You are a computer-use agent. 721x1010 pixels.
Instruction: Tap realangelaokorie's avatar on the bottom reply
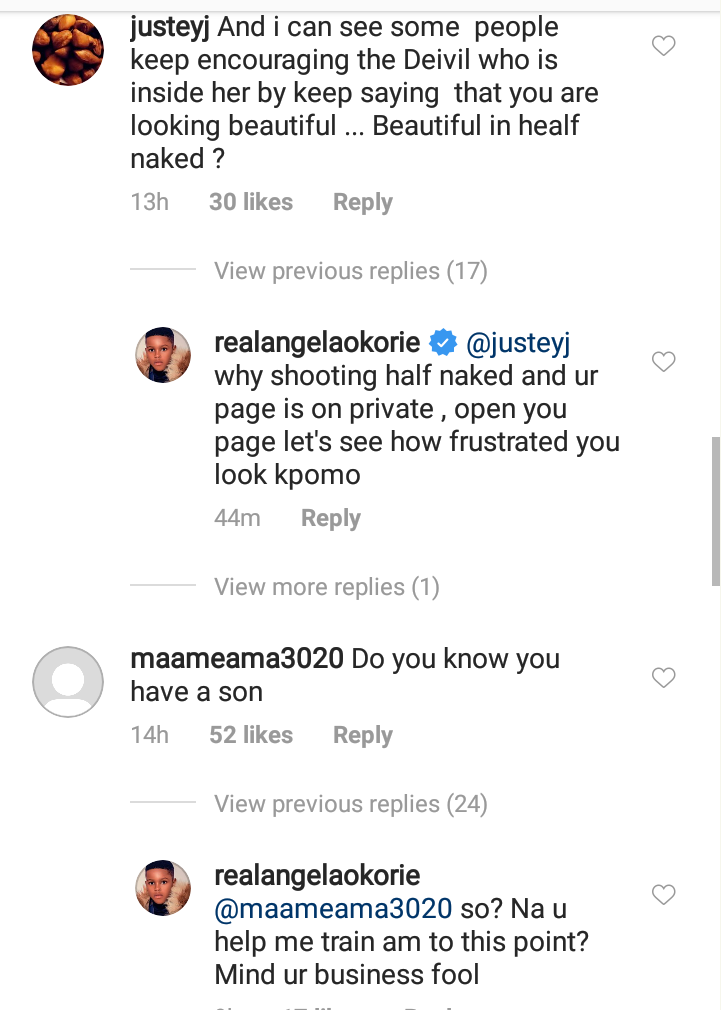(163, 888)
